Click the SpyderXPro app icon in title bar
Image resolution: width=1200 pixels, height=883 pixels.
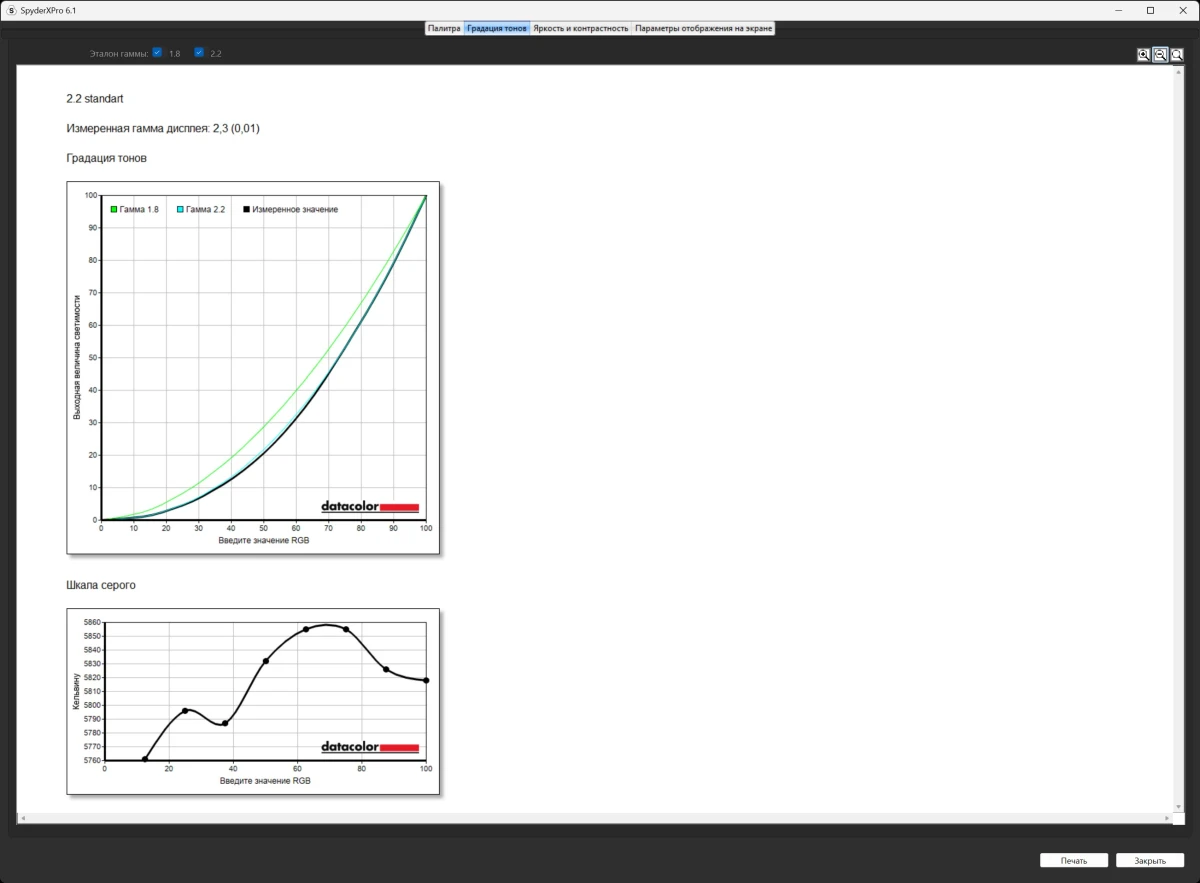(11, 9)
